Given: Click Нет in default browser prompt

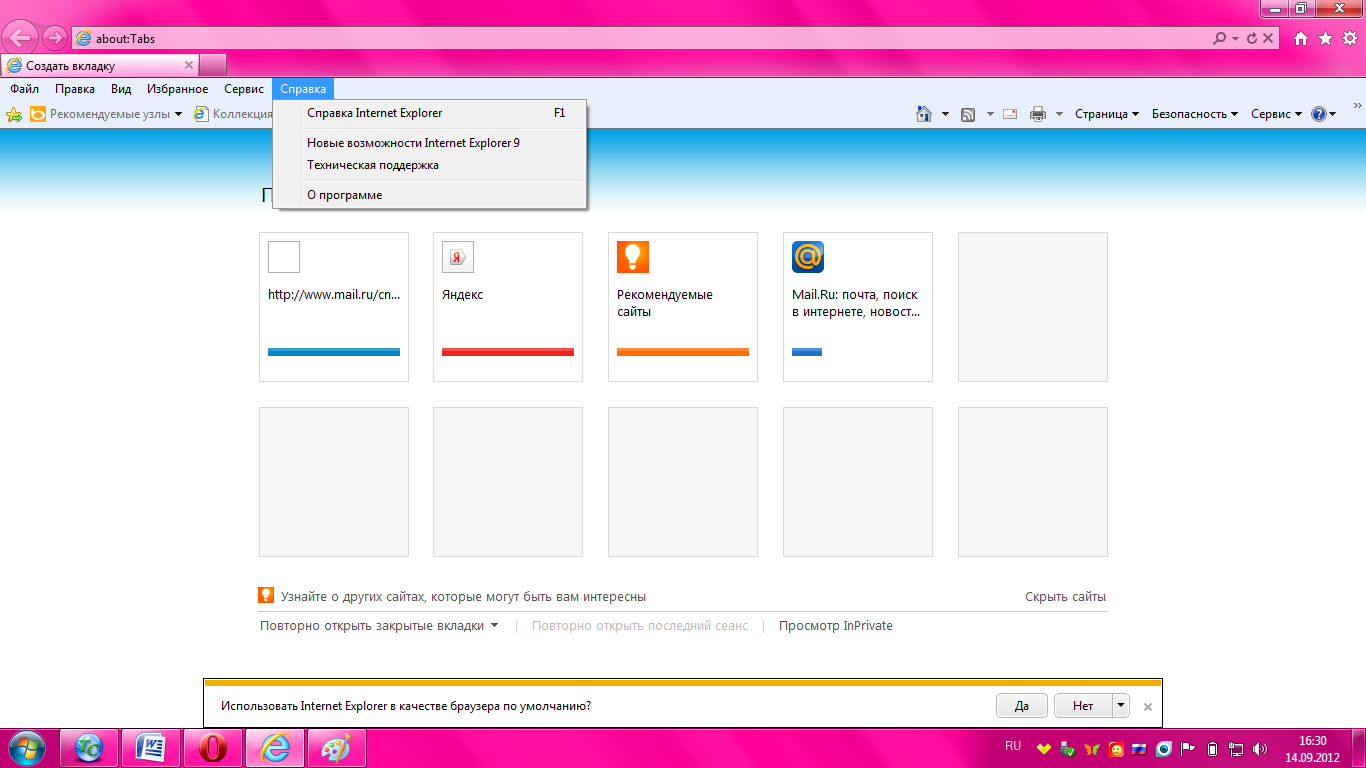Looking at the screenshot, I should point(1083,705).
